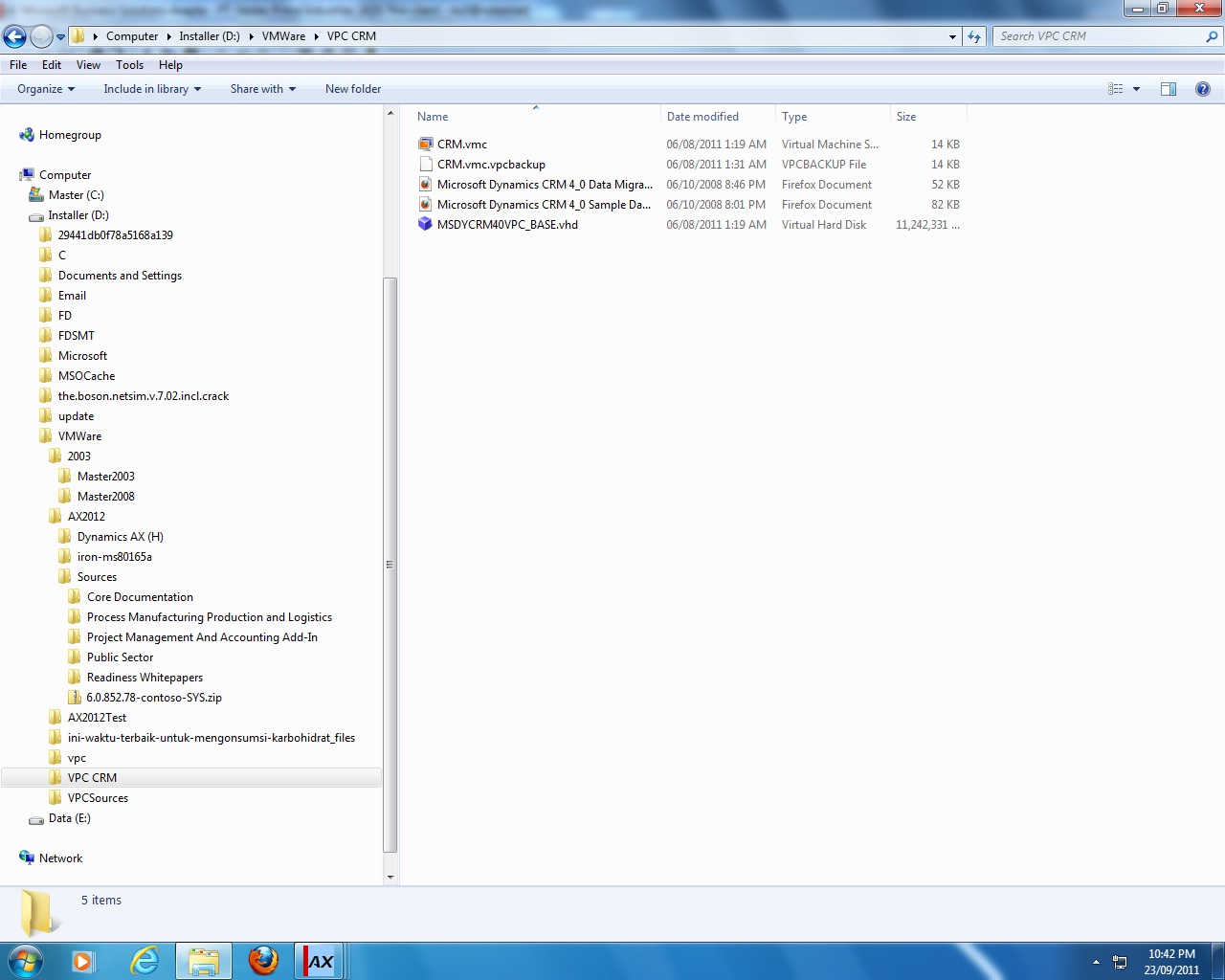Click the Back navigation arrow
1225x980 pixels.
pos(15,37)
